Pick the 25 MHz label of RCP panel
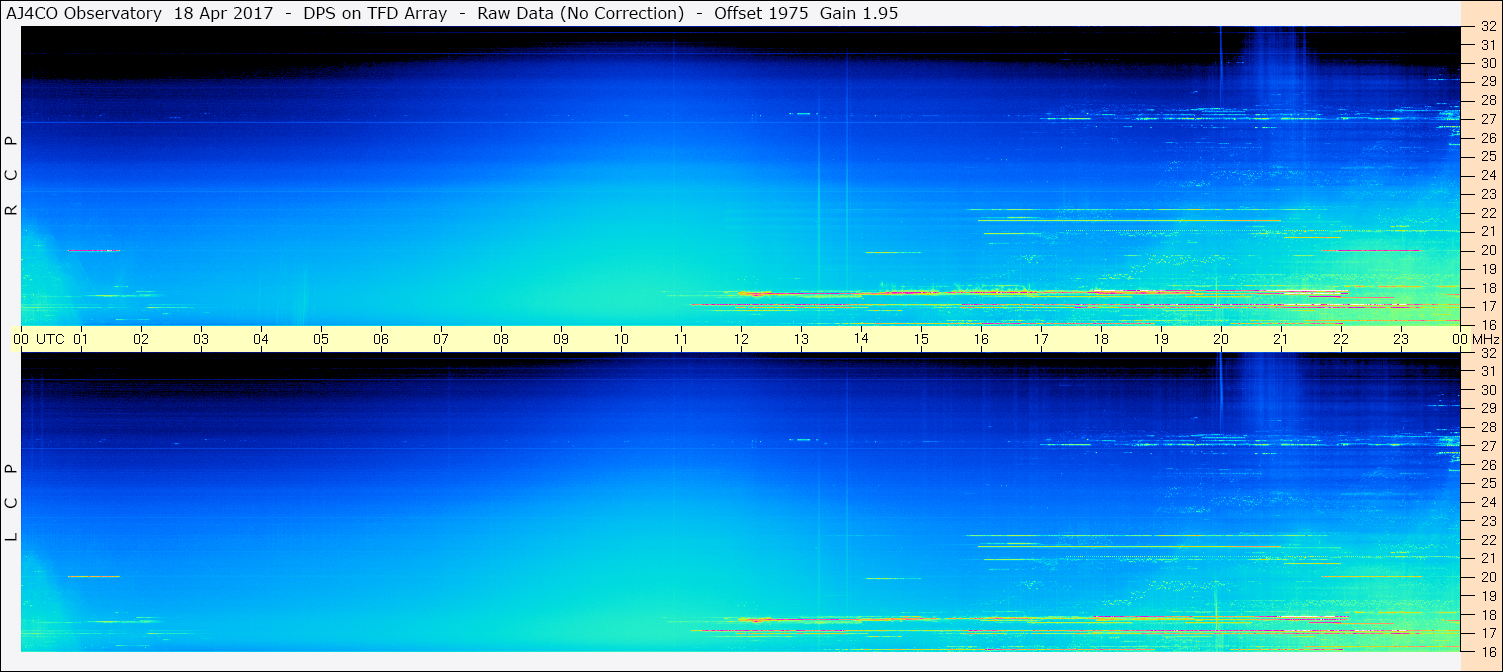This screenshot has width=1503, height=672. [x=1488, y=156]
